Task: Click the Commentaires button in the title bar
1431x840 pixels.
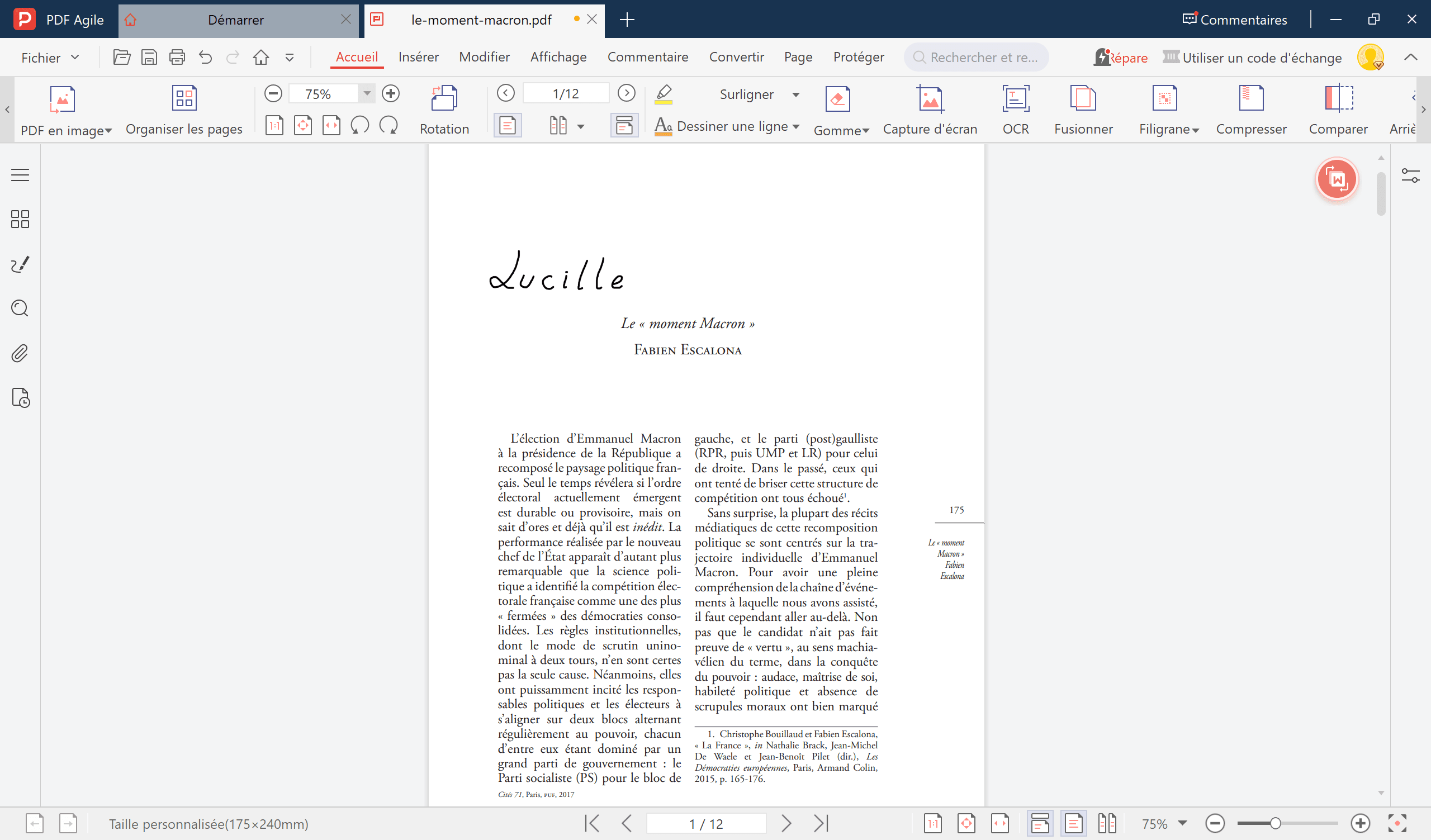Action: point(1235,20)
